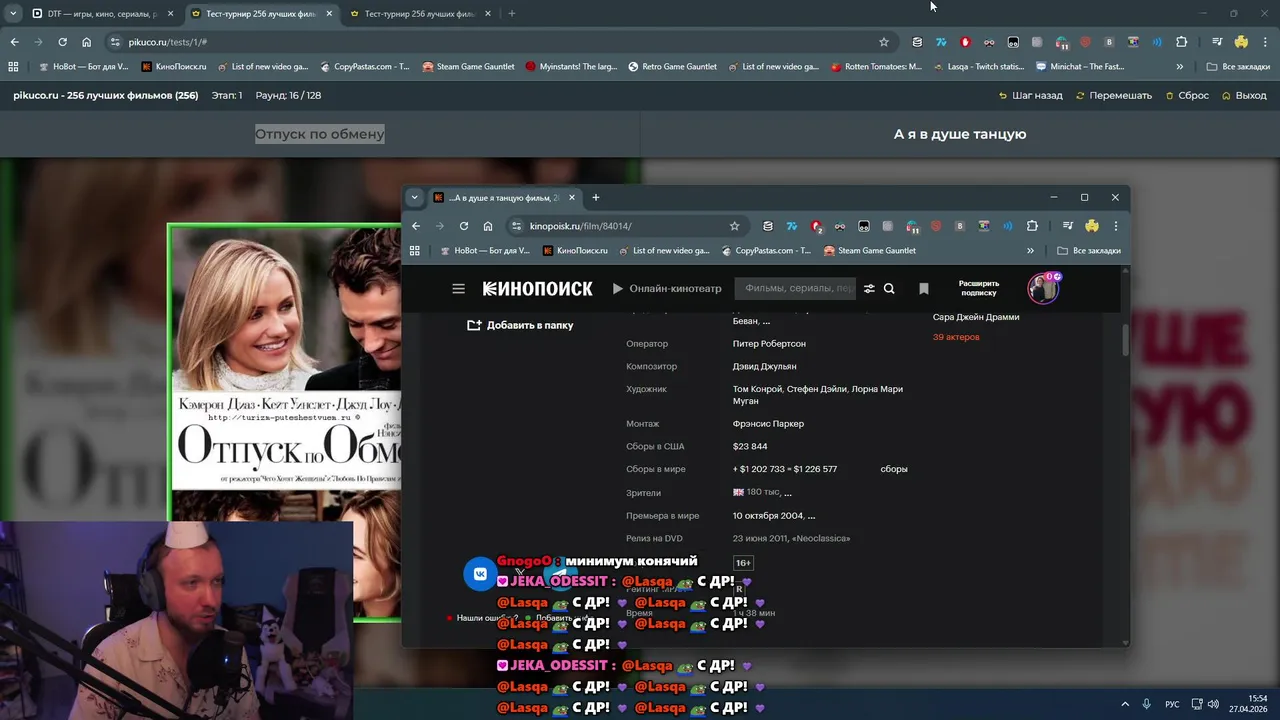Reload the kinopoisk.ru page
This screenshot has height=720, width=1280.
[464, 226]
